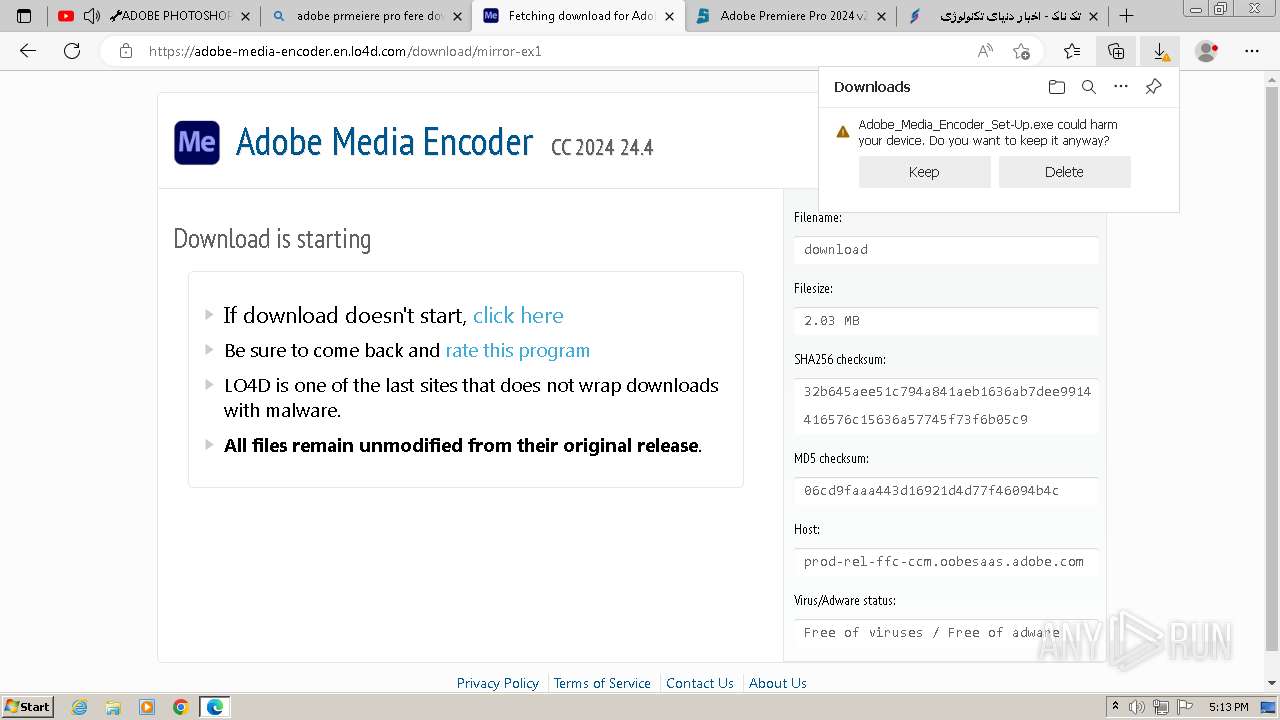Click the Filename field showing download
Screen dimensions: 1280x720
(x=946, y=250)
